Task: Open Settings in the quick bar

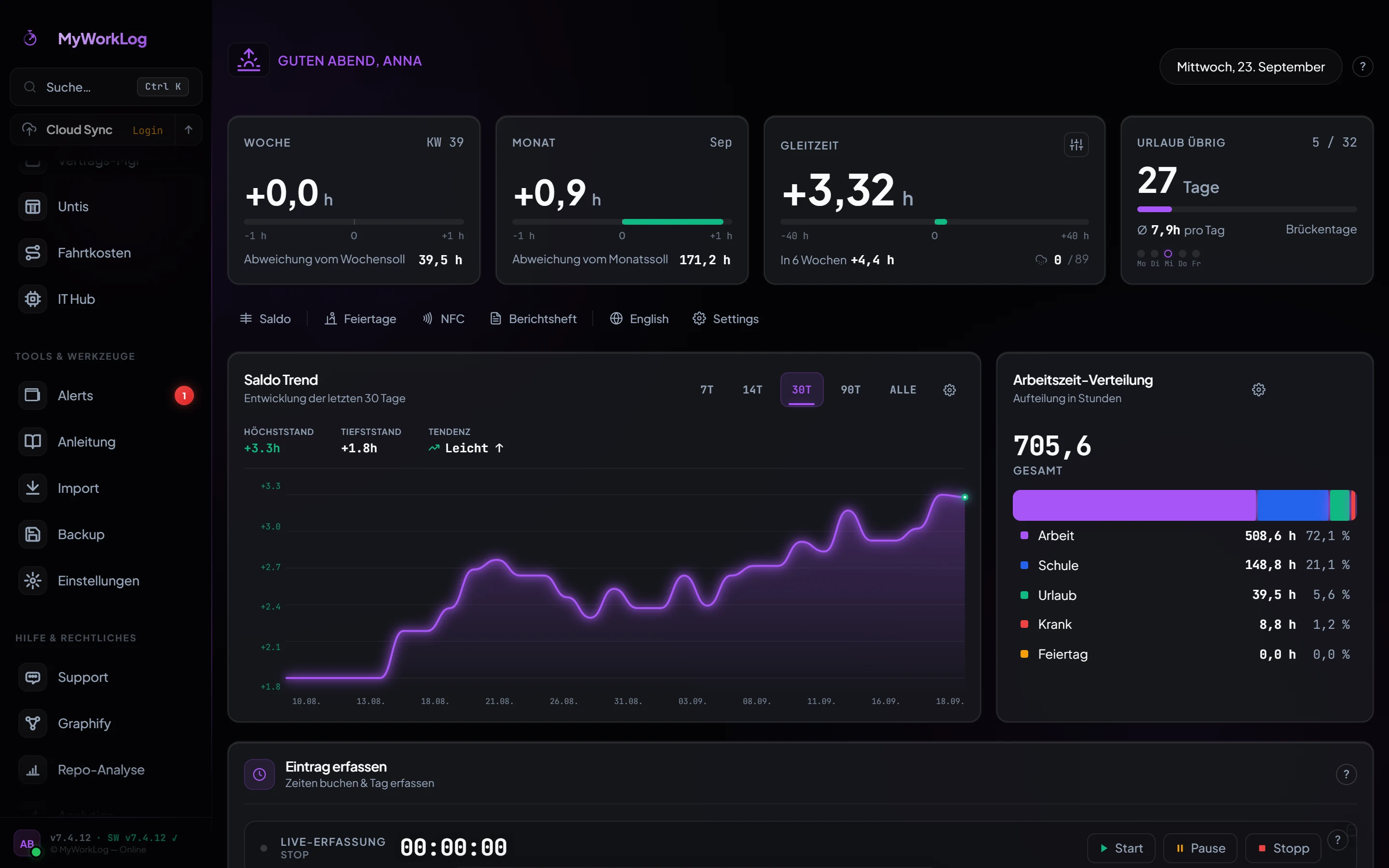Action: point(725,319)
